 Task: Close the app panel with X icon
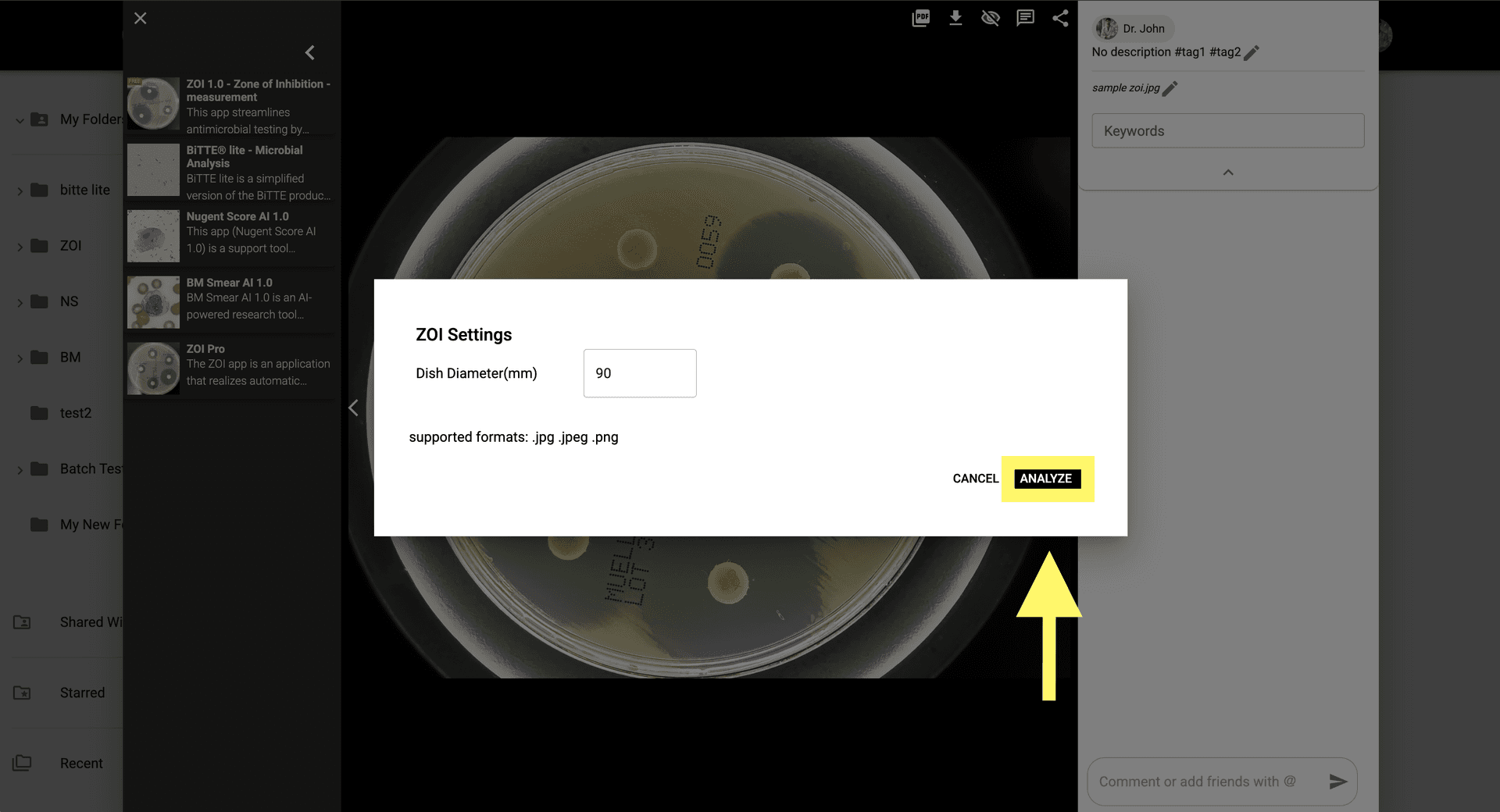pos(141,18)
